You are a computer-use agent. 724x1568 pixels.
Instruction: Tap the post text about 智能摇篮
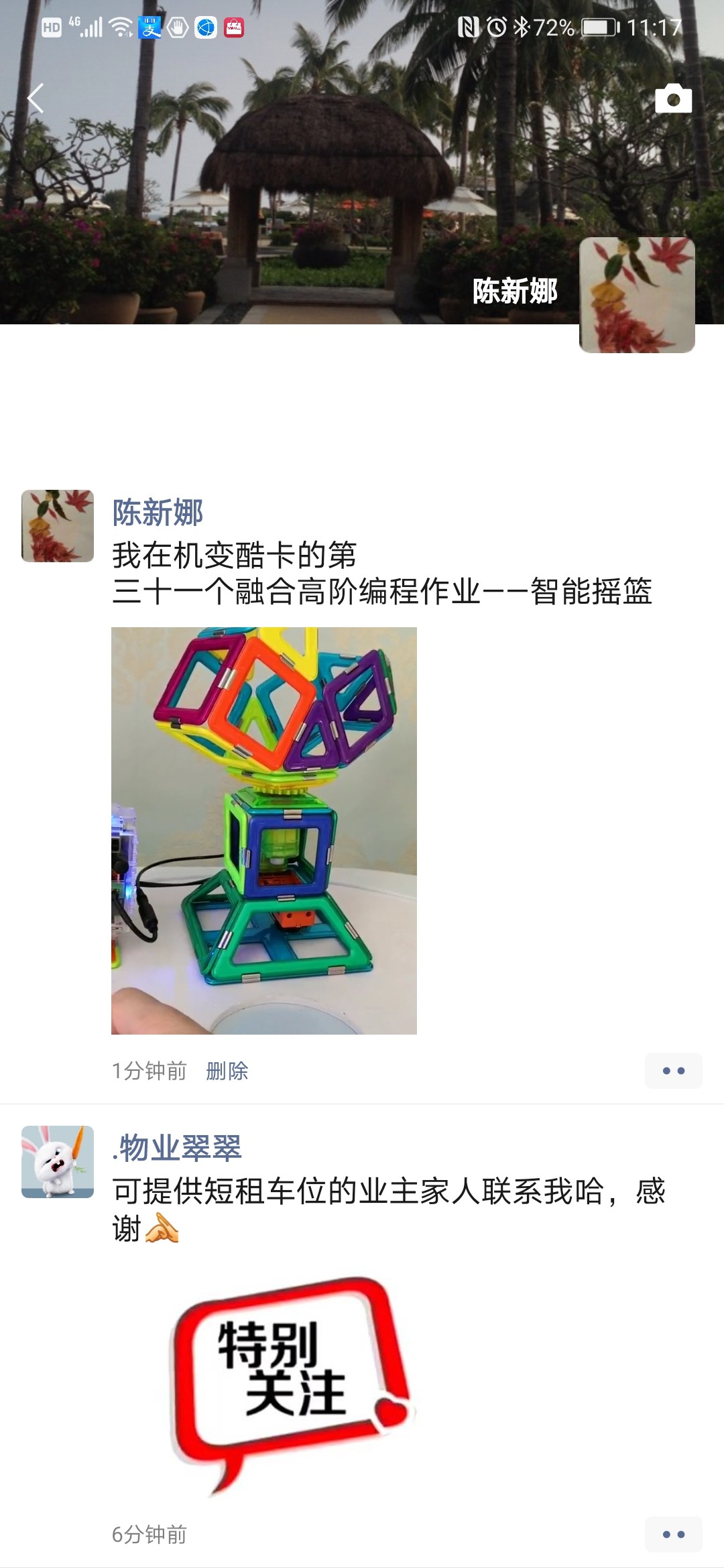pyautogui.click(x=382, y=573)
